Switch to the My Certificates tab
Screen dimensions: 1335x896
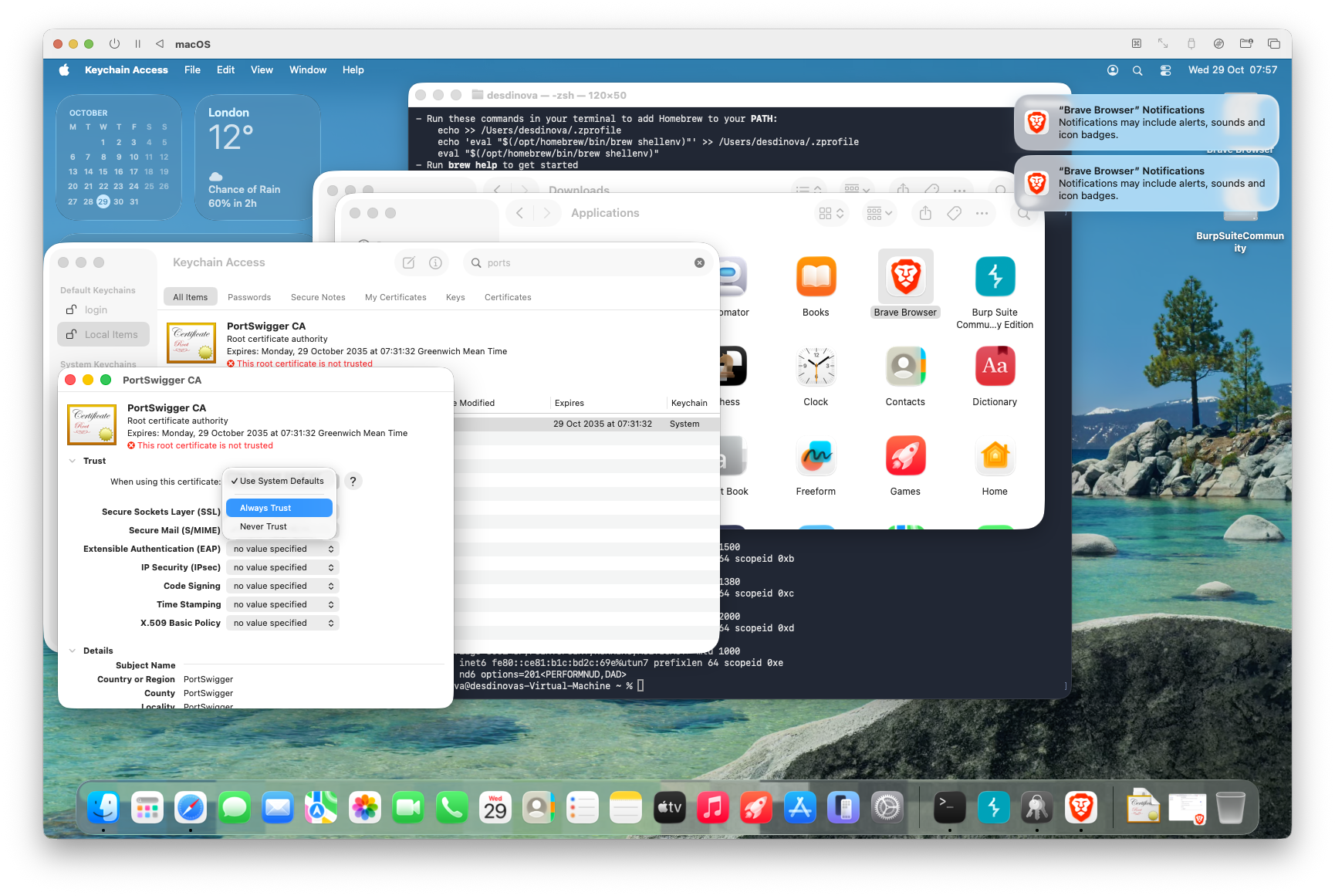395,297
